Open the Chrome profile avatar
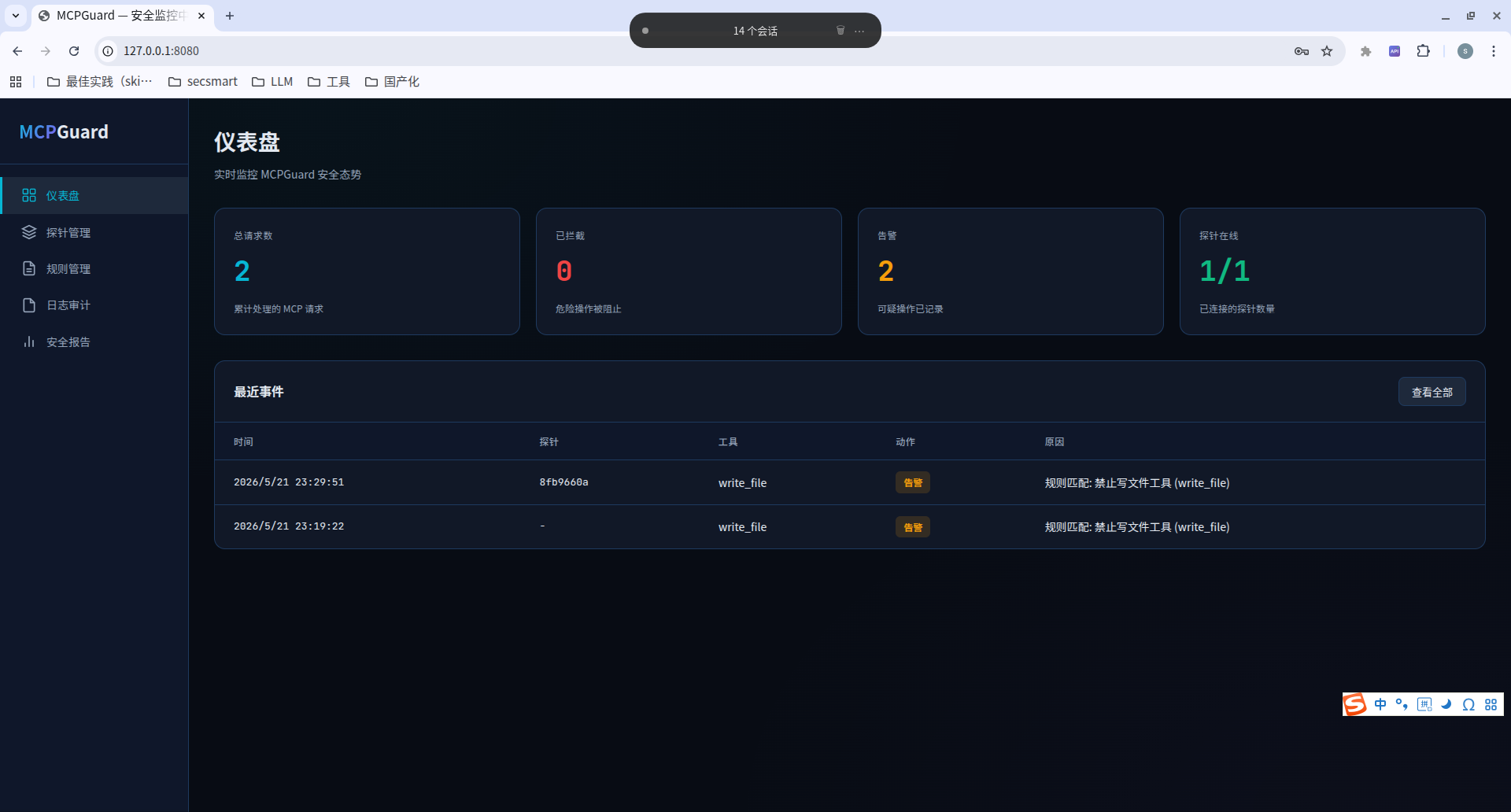The width and height of the screenshot is (1511, 812). coord(1465,51)
